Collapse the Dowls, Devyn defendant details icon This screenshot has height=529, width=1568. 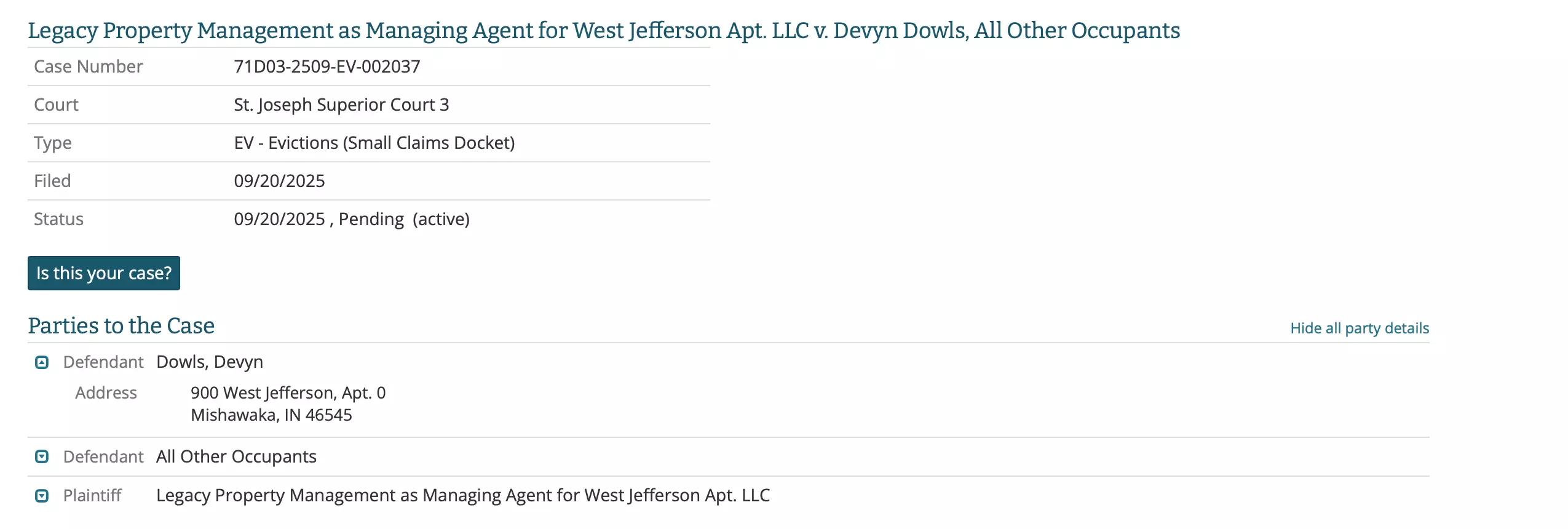pos(42,362)
